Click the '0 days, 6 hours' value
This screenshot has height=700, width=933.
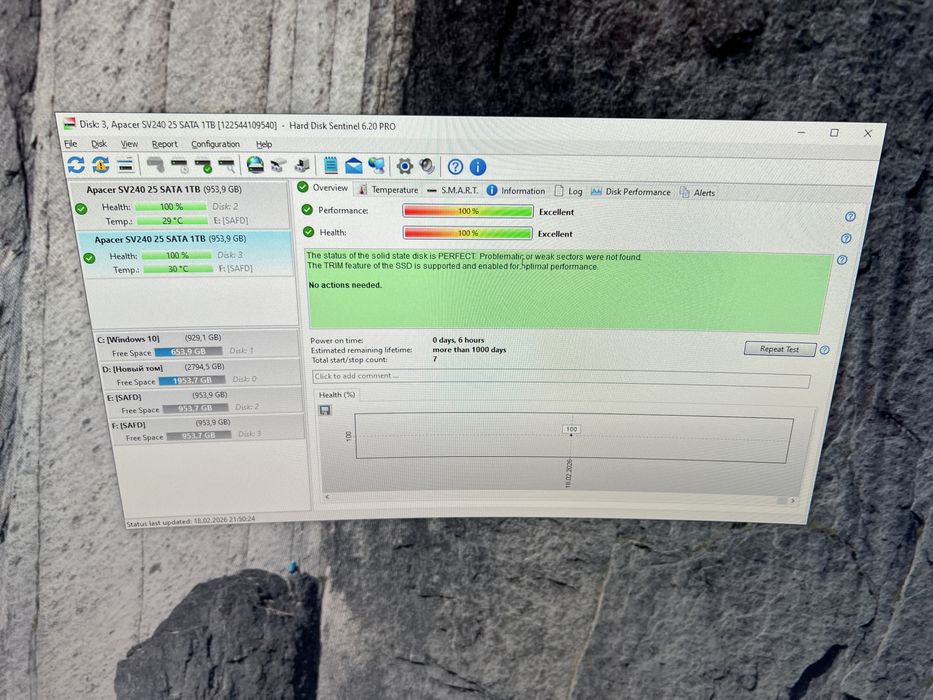tap(458, 340)
